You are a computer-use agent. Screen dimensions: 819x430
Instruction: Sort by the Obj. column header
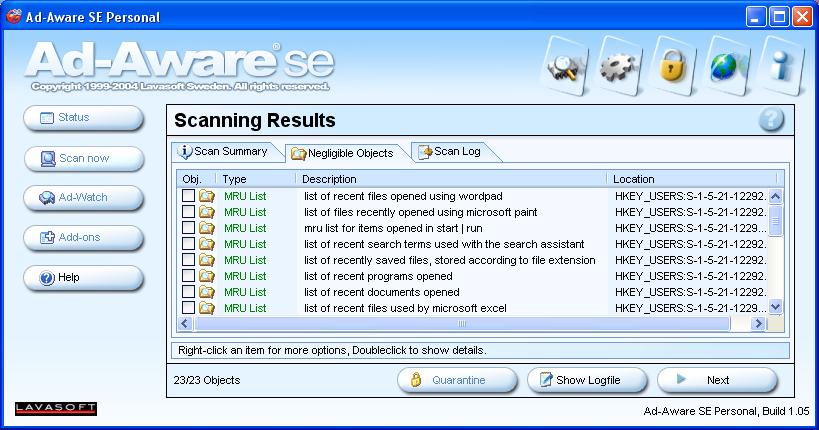click(x=196, y=179)
